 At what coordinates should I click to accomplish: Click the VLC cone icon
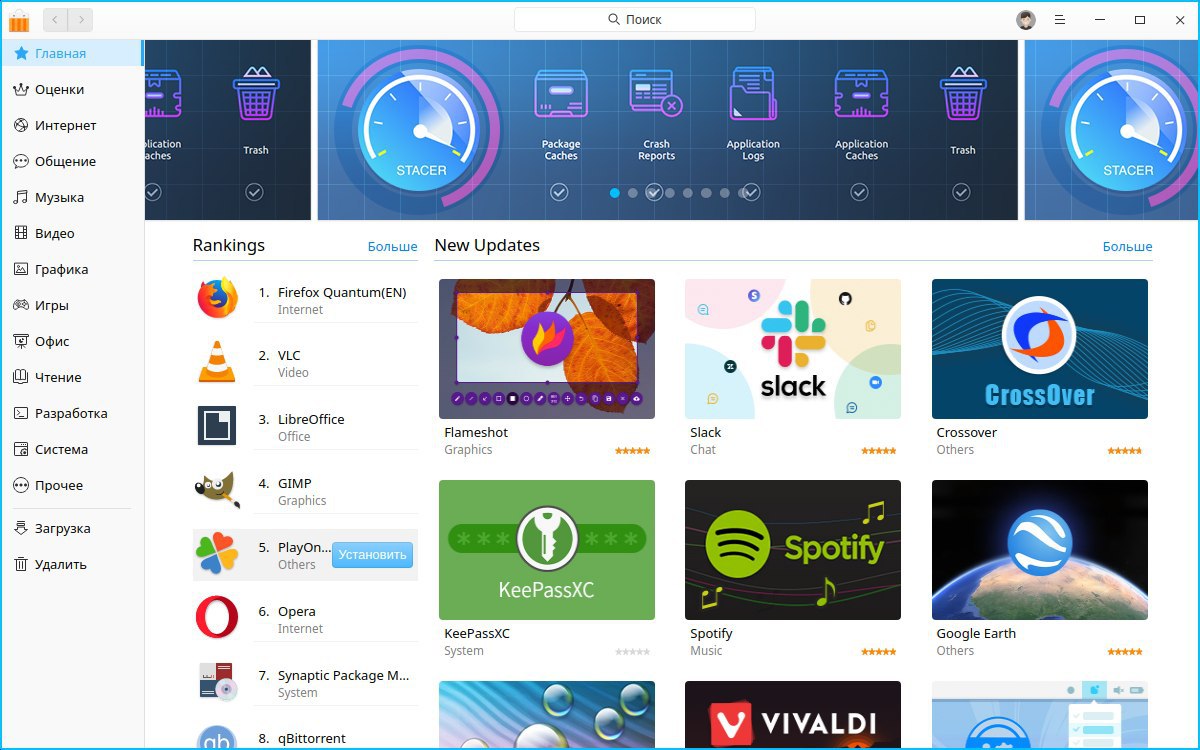tap(217, 362)
